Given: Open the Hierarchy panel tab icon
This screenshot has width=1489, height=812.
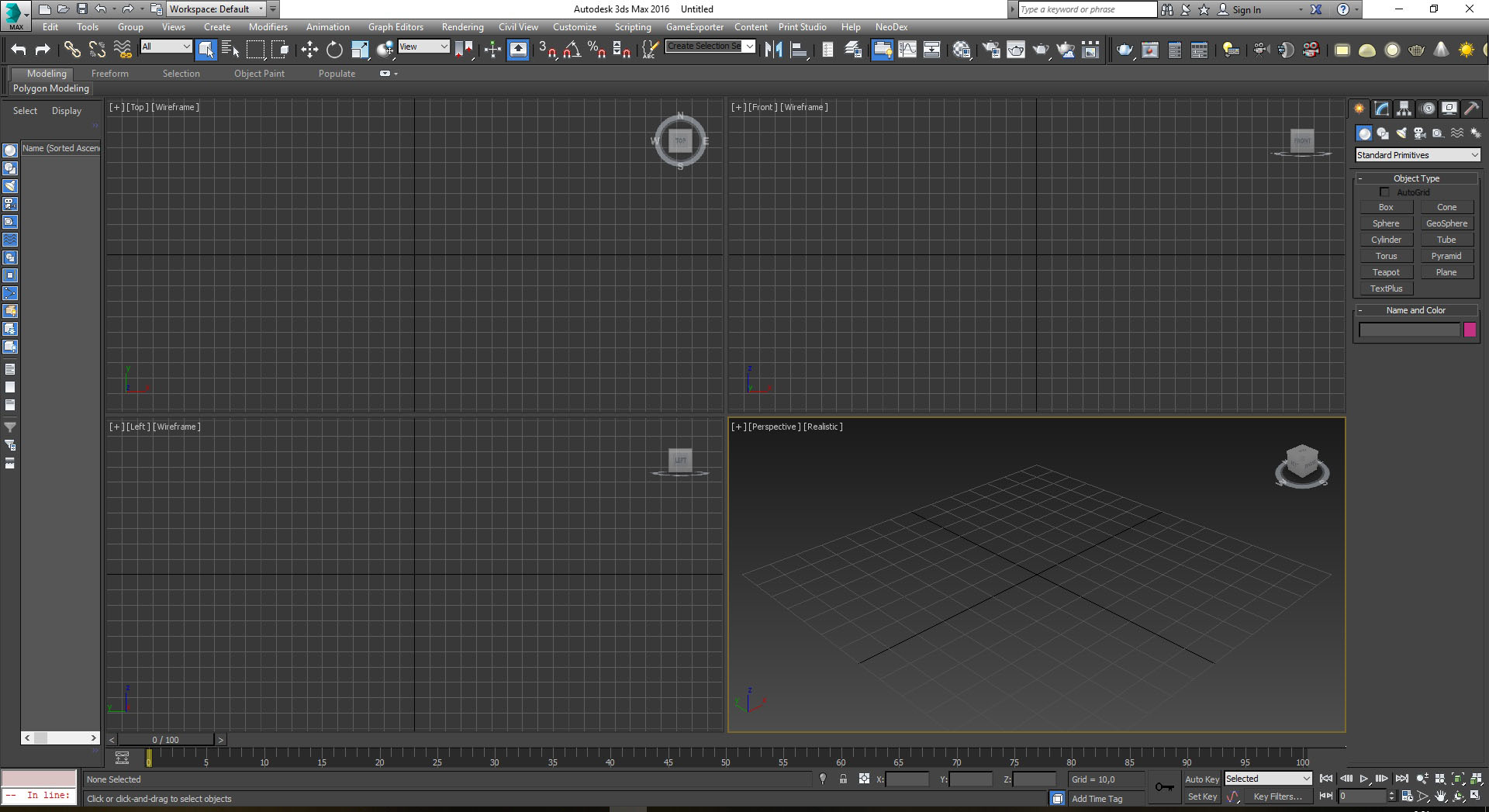Looking at the screenshot, I should point(1404,109).
